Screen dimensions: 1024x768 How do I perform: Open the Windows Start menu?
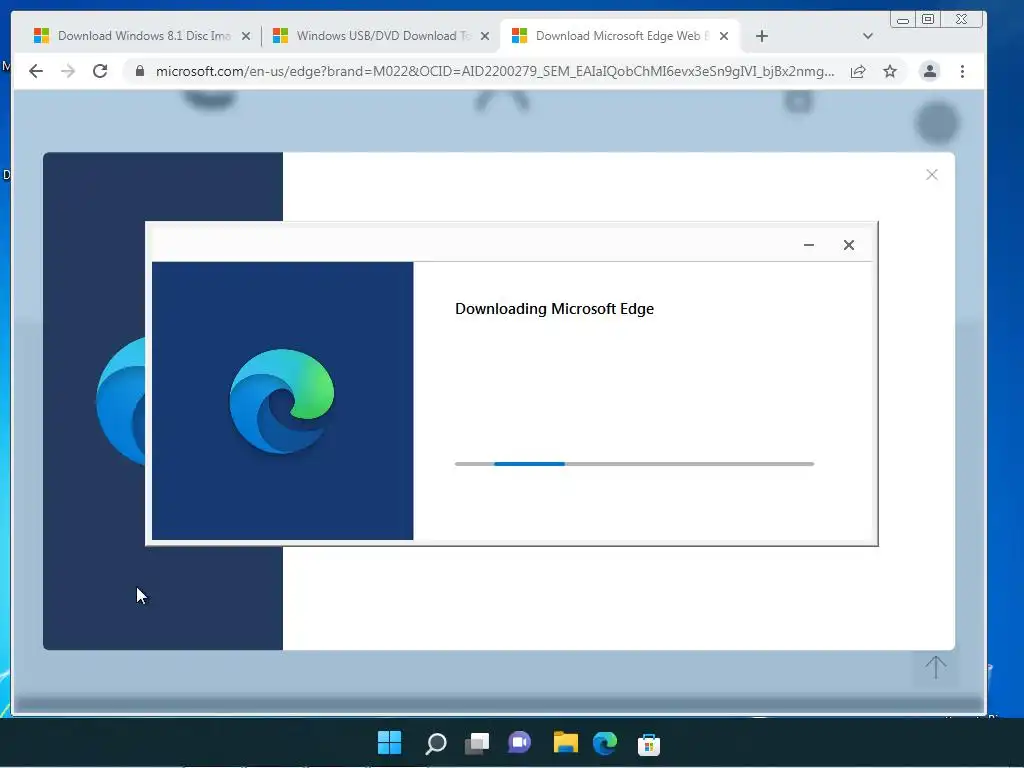(x=390, y=743)
